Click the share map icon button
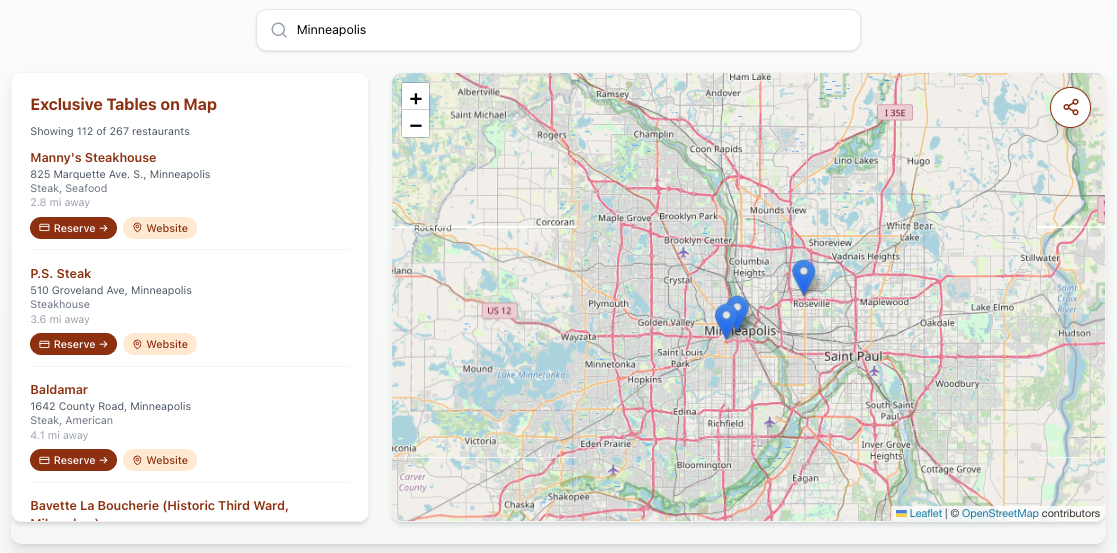1117x553 pixels. pos(1070,108)
